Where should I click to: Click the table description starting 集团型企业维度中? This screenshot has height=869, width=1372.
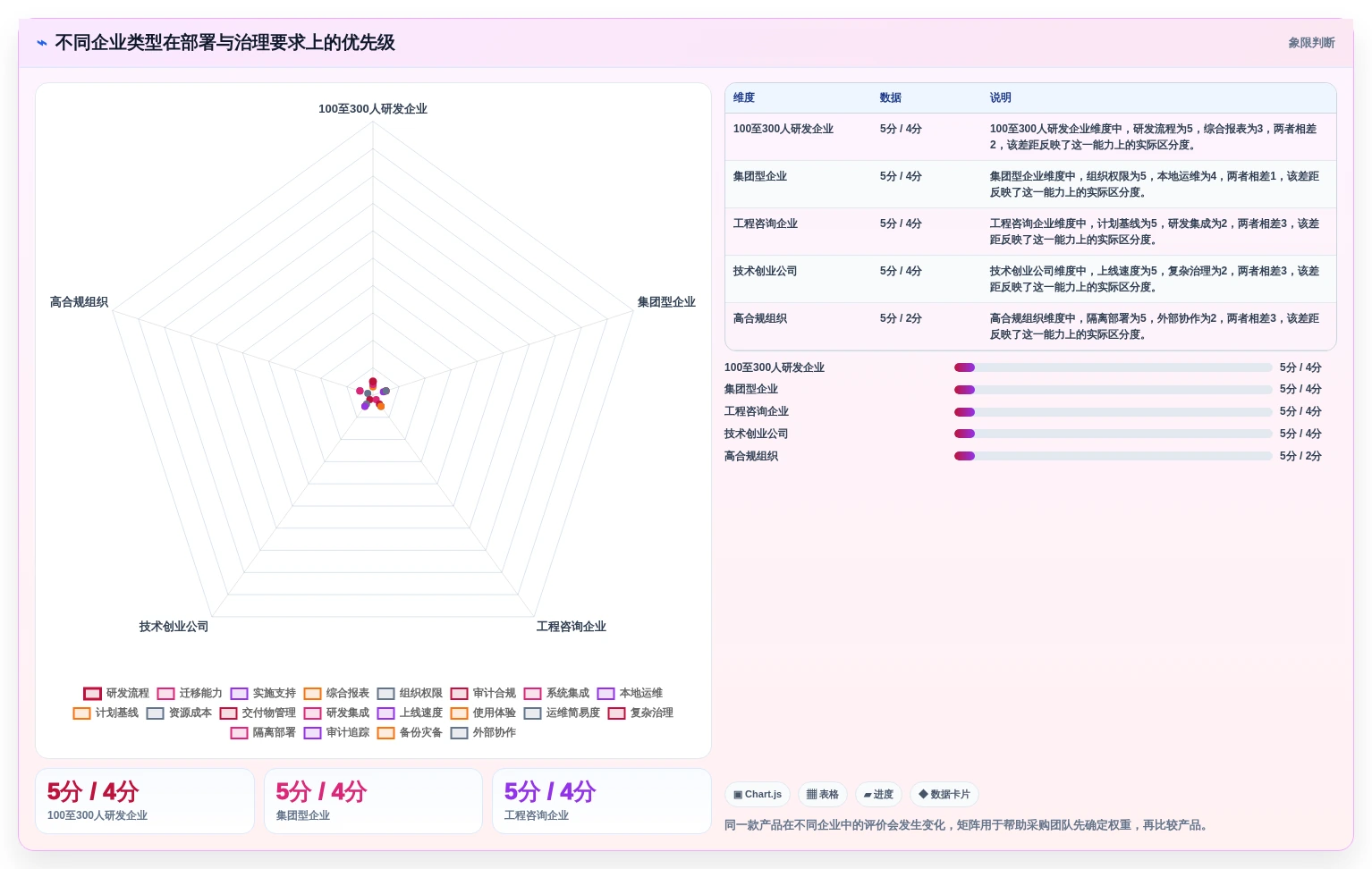(1155, 184)
